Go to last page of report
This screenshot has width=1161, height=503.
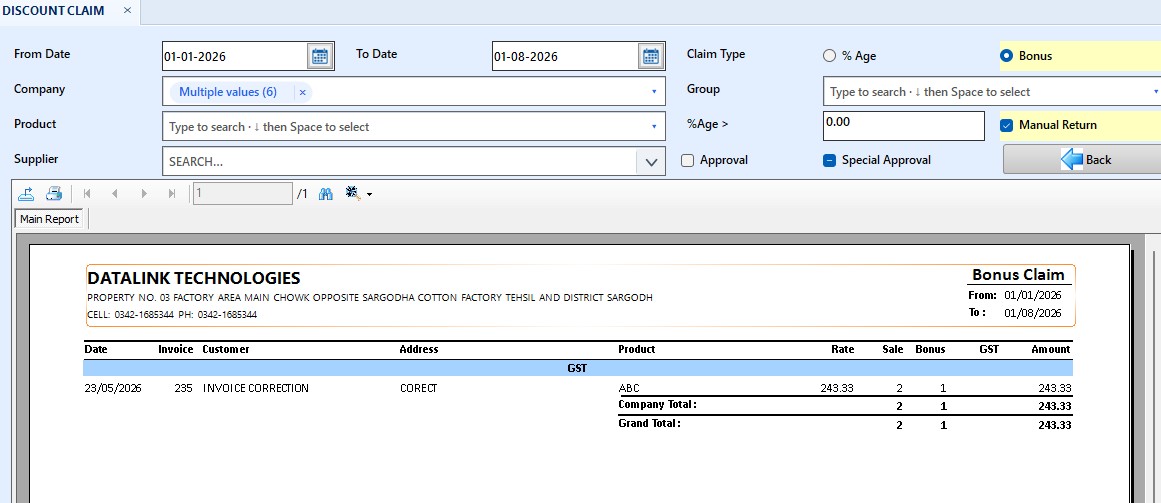coord(172,194)
